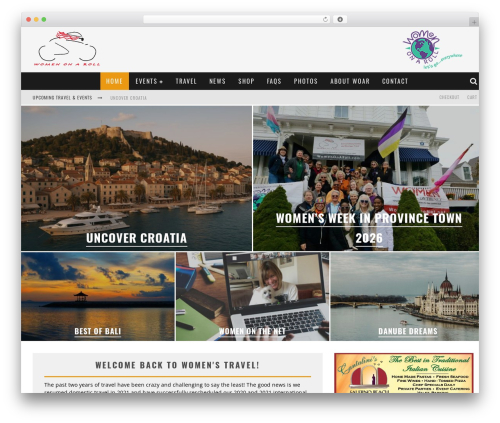The image size is (500, 423).
Task: Expand the Events dropdown menu
Action: 149,81
